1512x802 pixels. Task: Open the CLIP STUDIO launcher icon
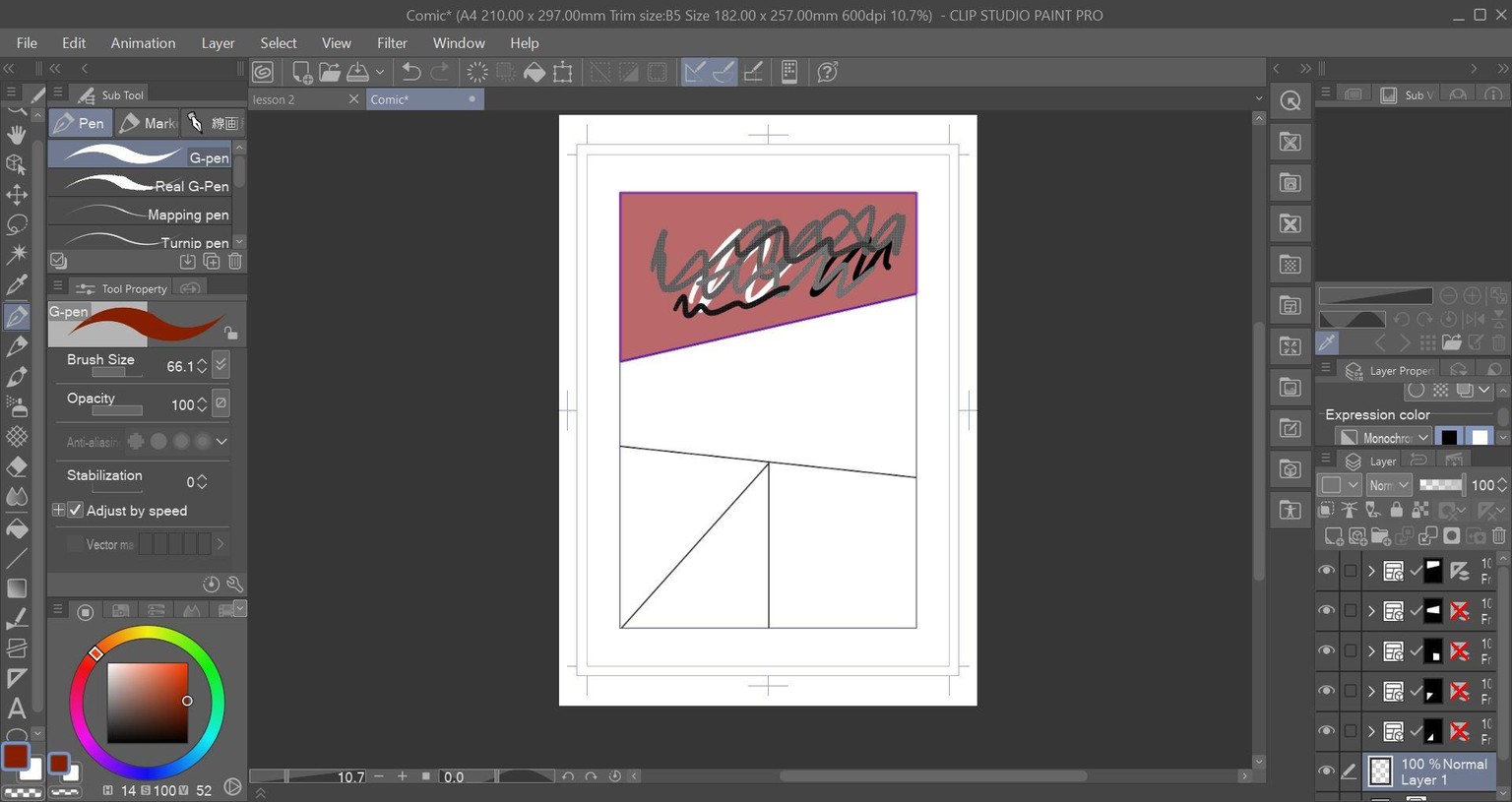pyautogui.click(x=263, y=72)
